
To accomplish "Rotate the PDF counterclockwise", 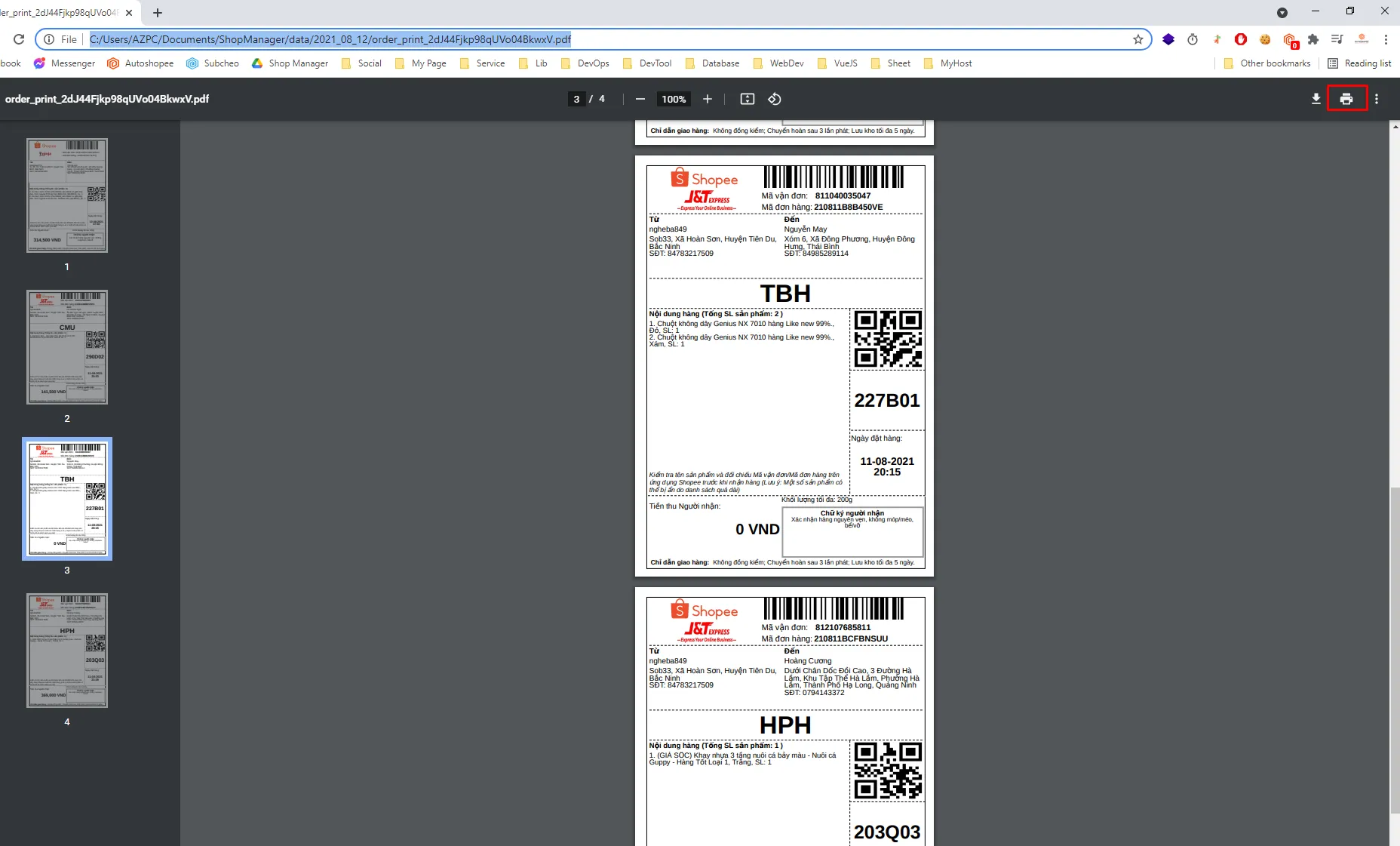I will [775, 99].
